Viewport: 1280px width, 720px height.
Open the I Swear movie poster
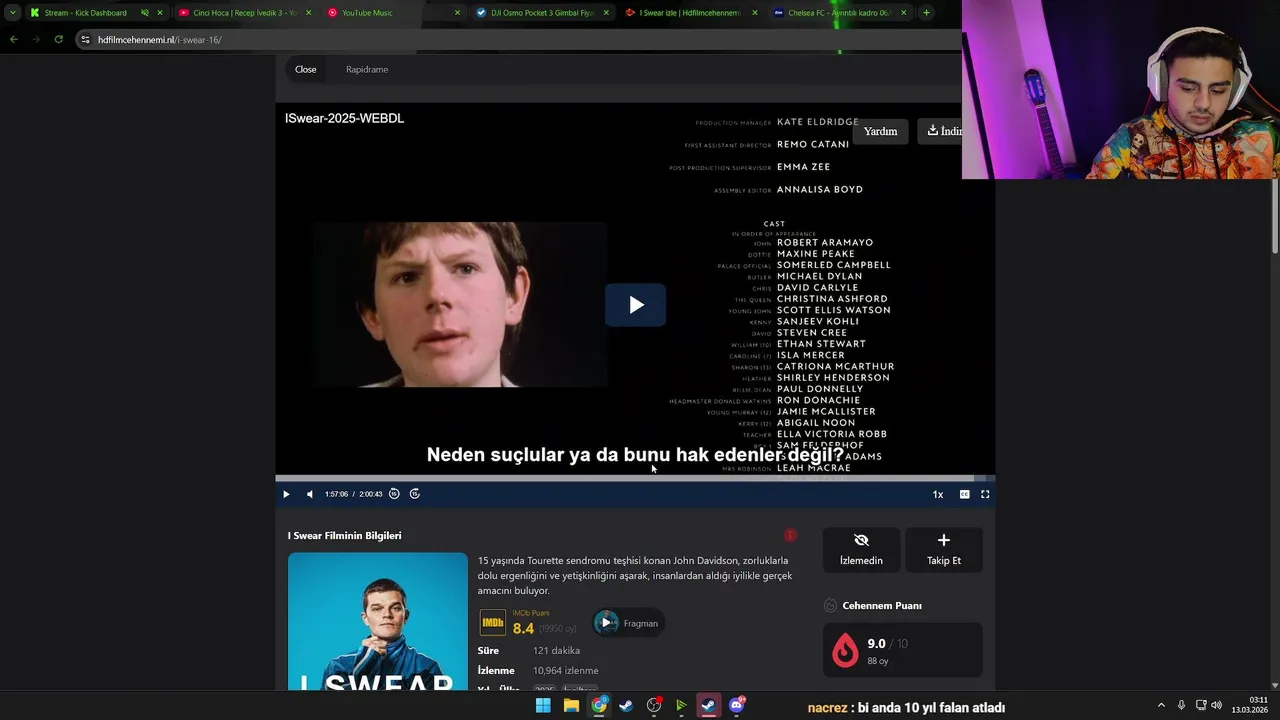click(377, 621)
